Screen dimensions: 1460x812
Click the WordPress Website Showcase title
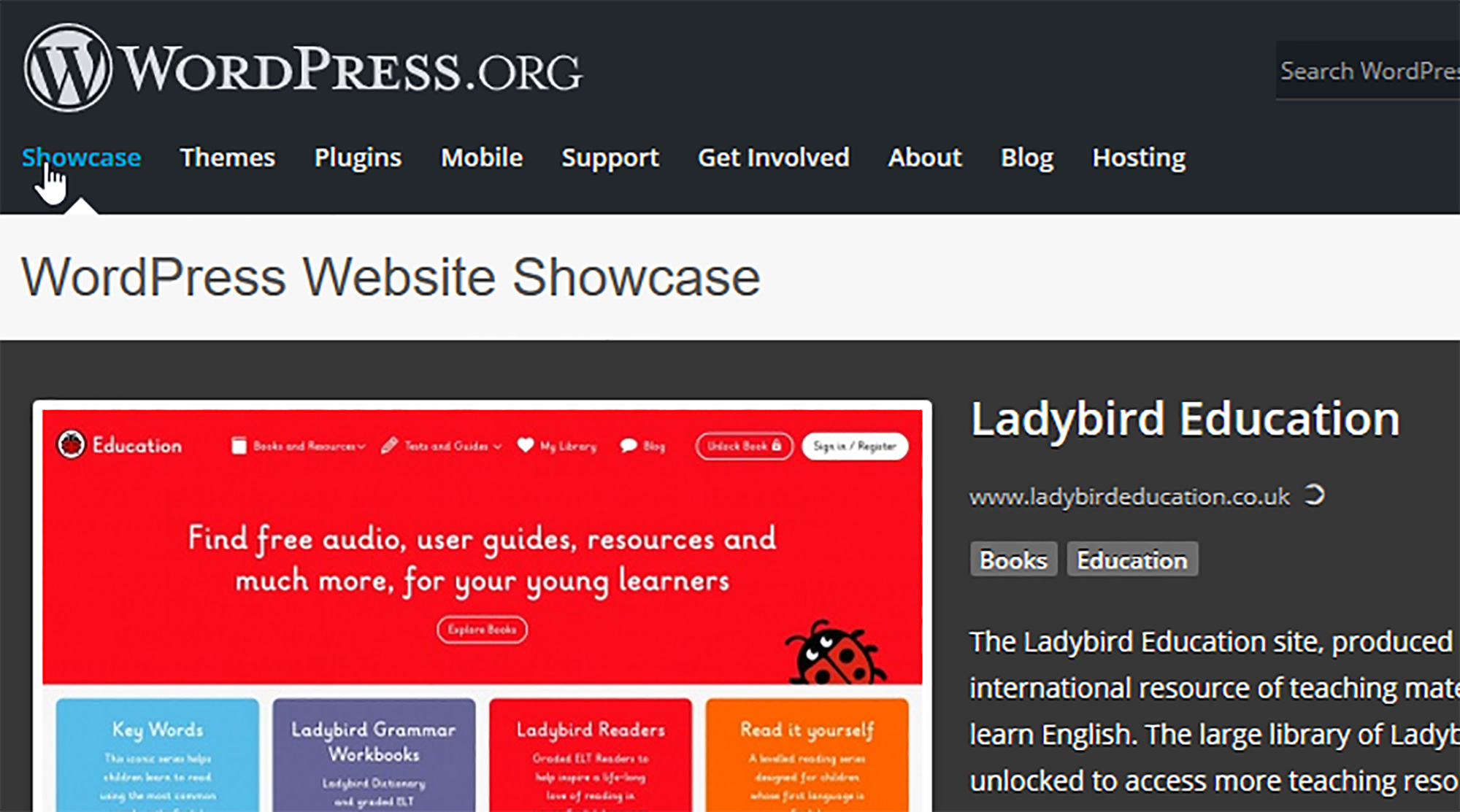point(391,277)
